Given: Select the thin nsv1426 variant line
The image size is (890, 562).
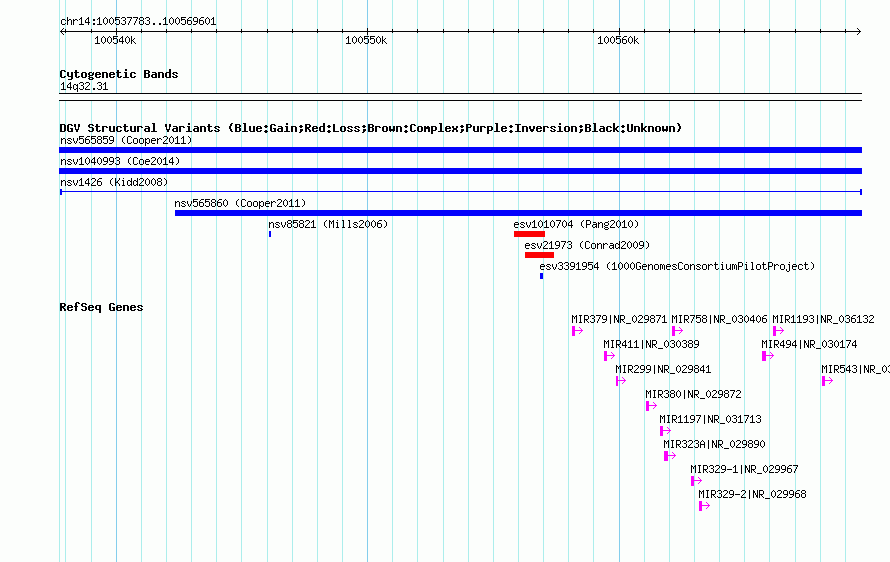Looking at the screenshot, I should coord(460,192).
